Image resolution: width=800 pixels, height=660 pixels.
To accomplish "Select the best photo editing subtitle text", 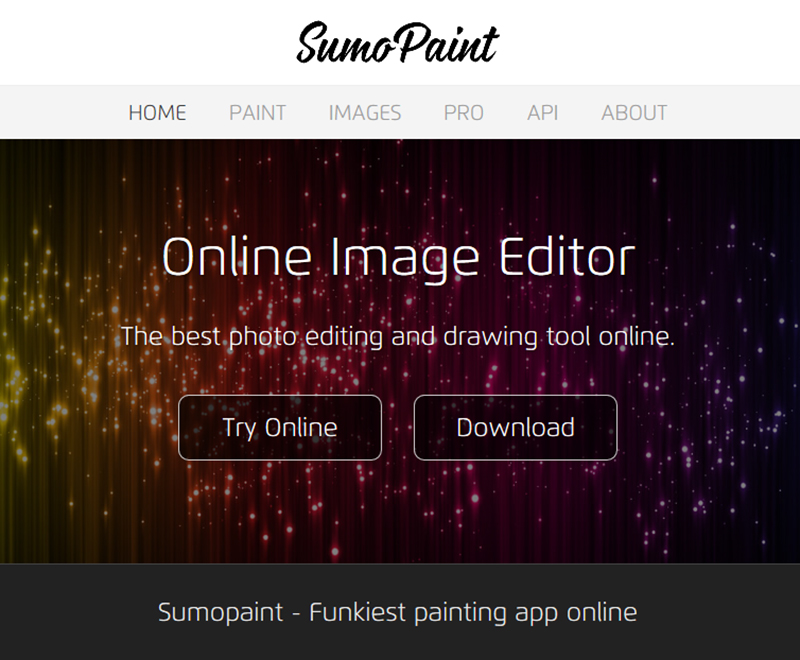I will pyautogui.click(x=397, y=337).
